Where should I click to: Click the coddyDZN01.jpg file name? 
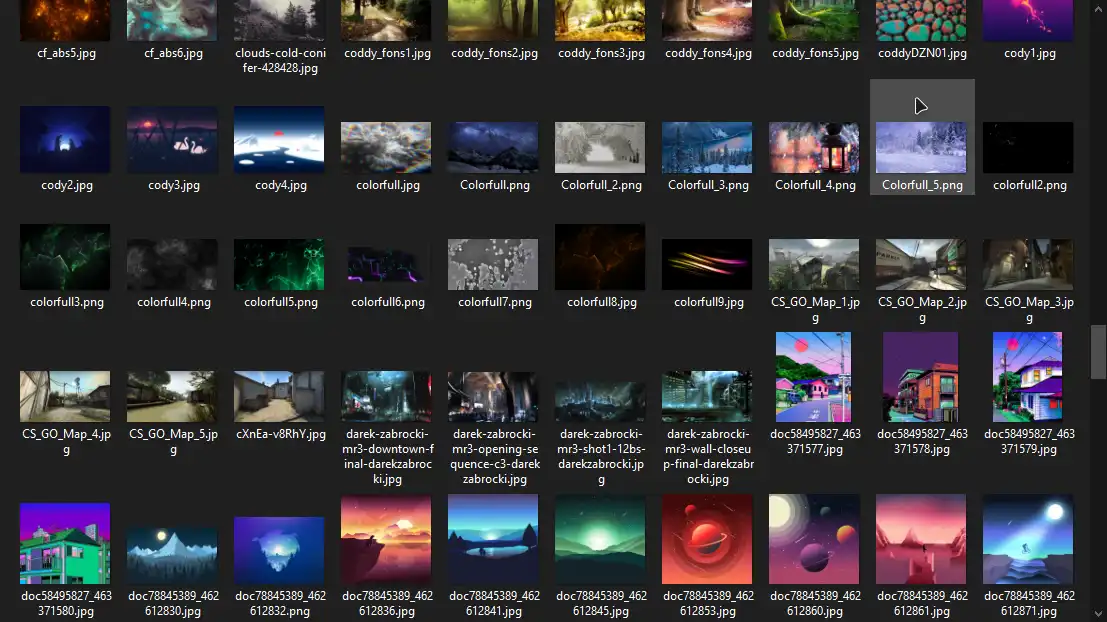922,53
